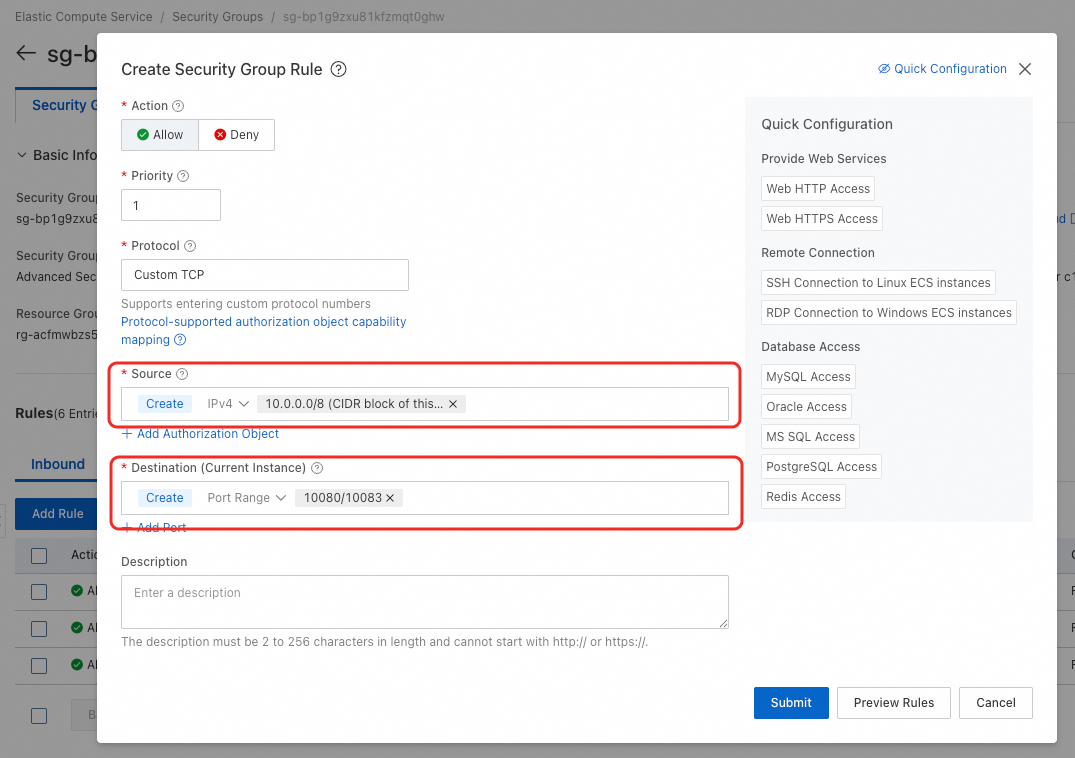Viewport: 1075px width, 758px height.
Task: Remove the 10.0.0.0/8 CIDR source tag
Action: [453, 404]
